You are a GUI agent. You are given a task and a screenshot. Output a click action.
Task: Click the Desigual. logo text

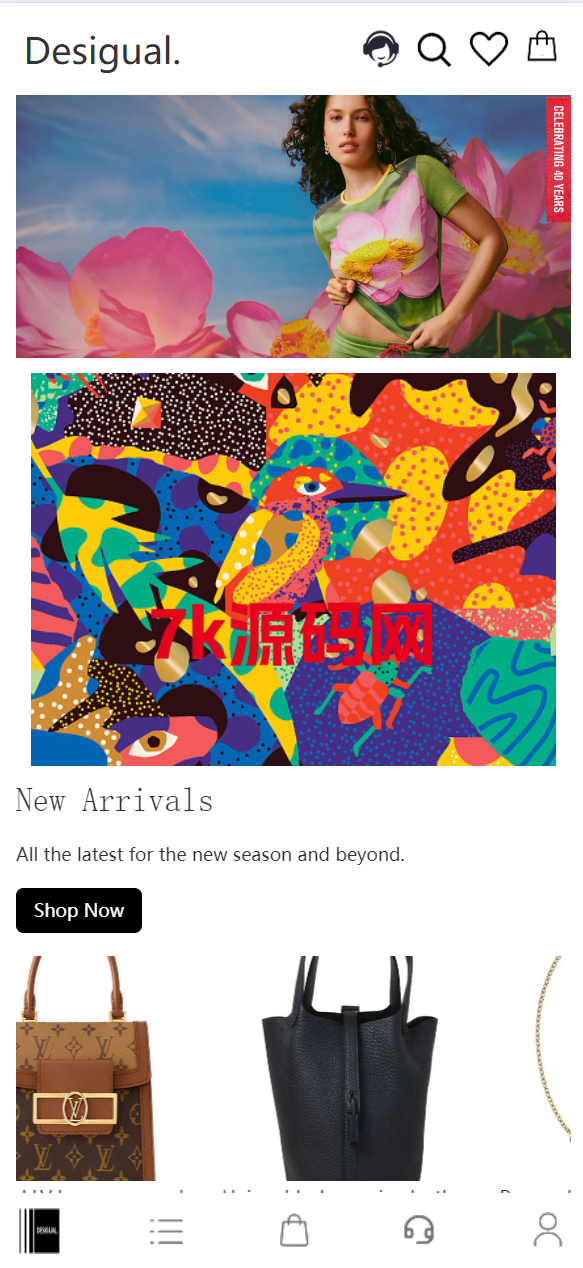[103, 50]
